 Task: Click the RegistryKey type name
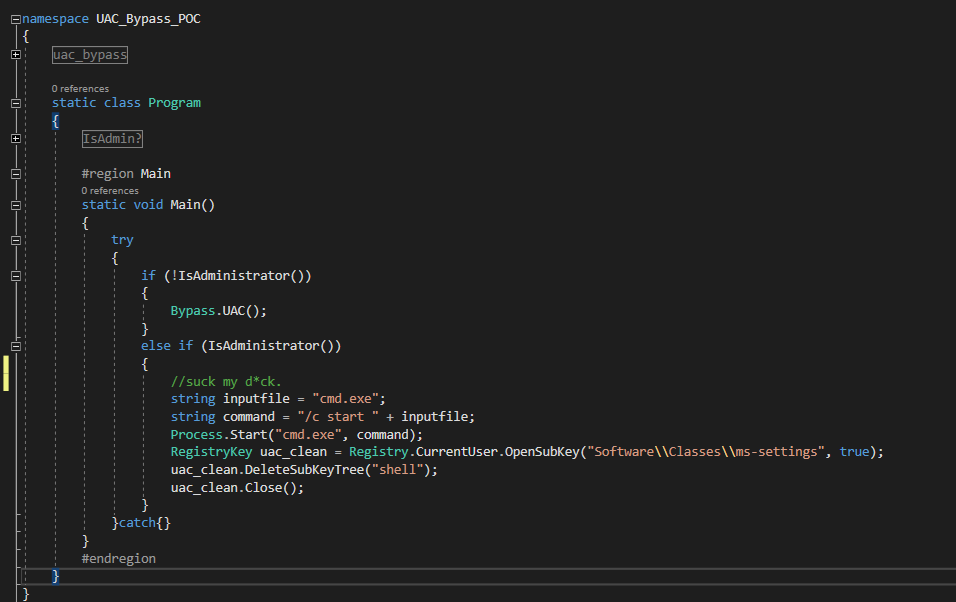(x=211, y=452)
